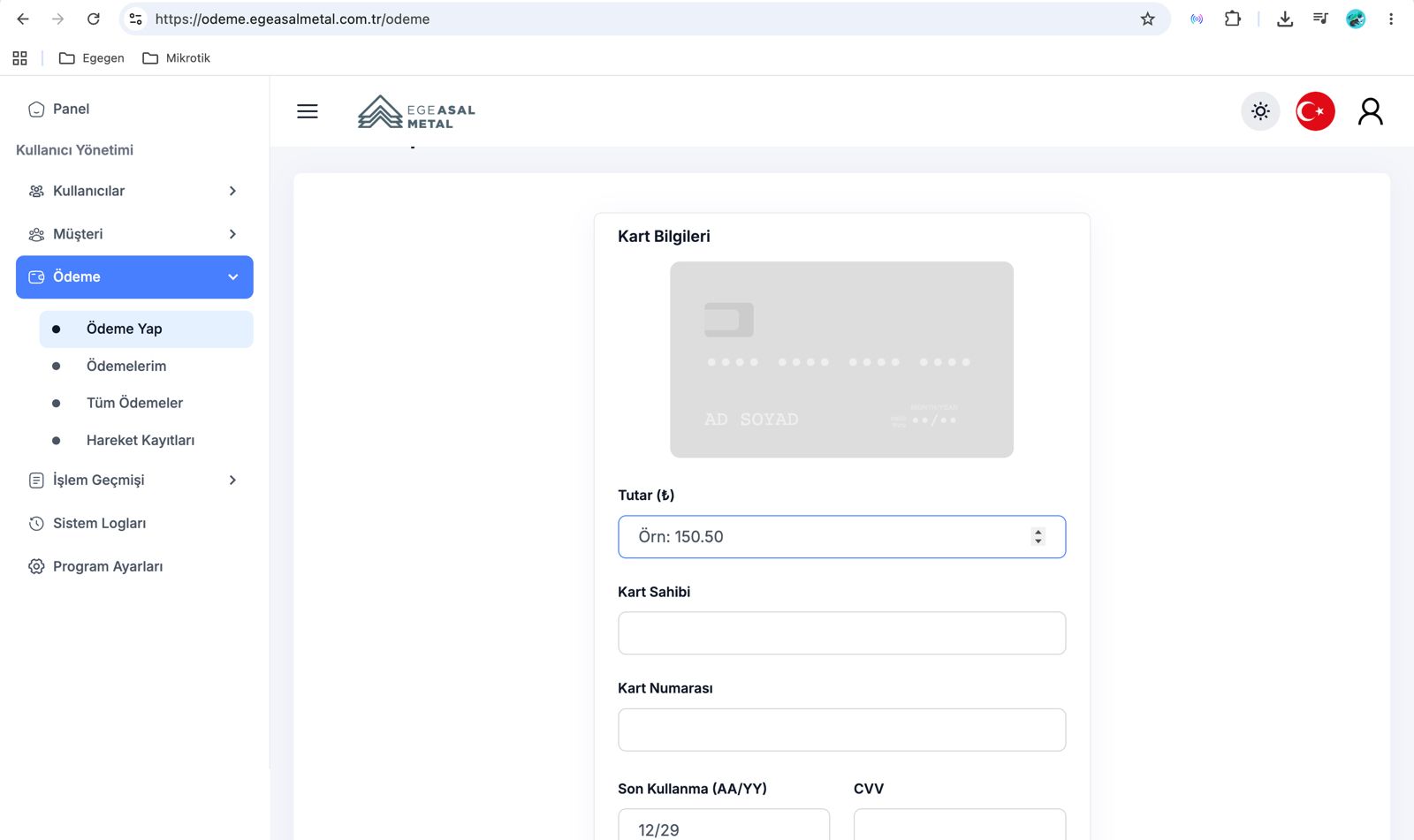Open the user profile icon

pyautogui.click(x=1371, y=111)
